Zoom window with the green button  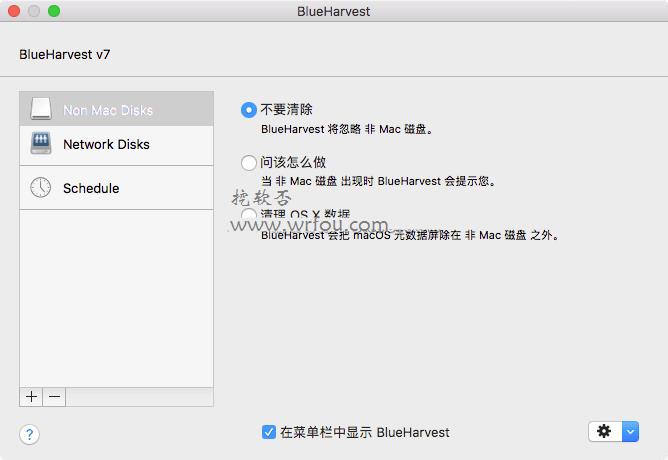(x=54, y=11)
